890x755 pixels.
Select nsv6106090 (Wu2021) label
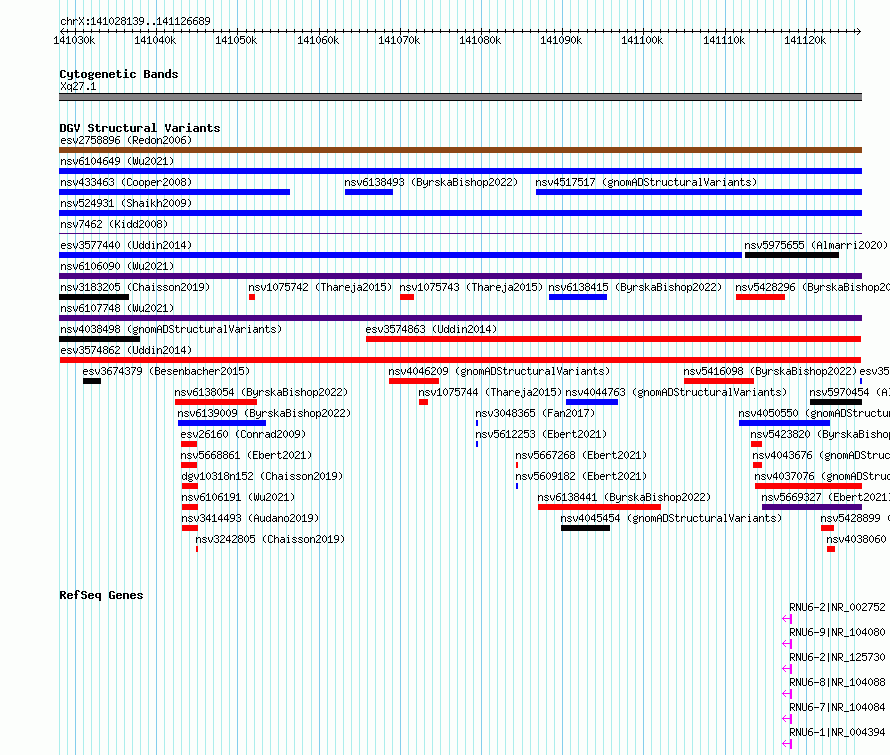[x=117, y=266]
